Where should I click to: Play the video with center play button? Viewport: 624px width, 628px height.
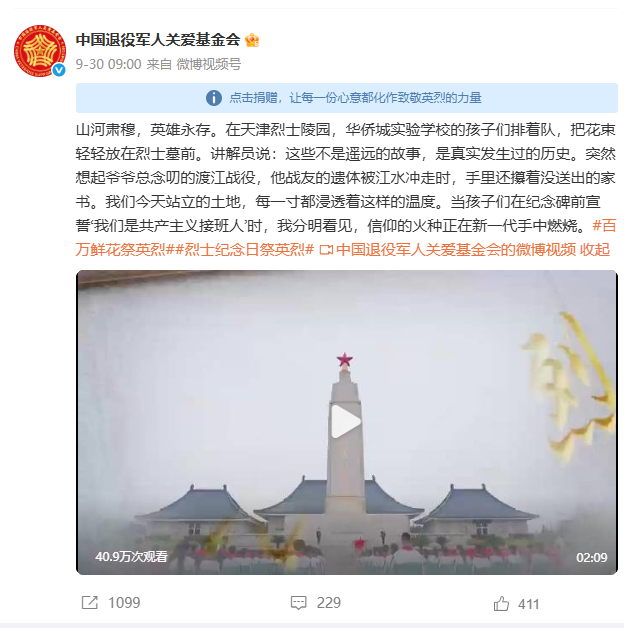(346, 422)
